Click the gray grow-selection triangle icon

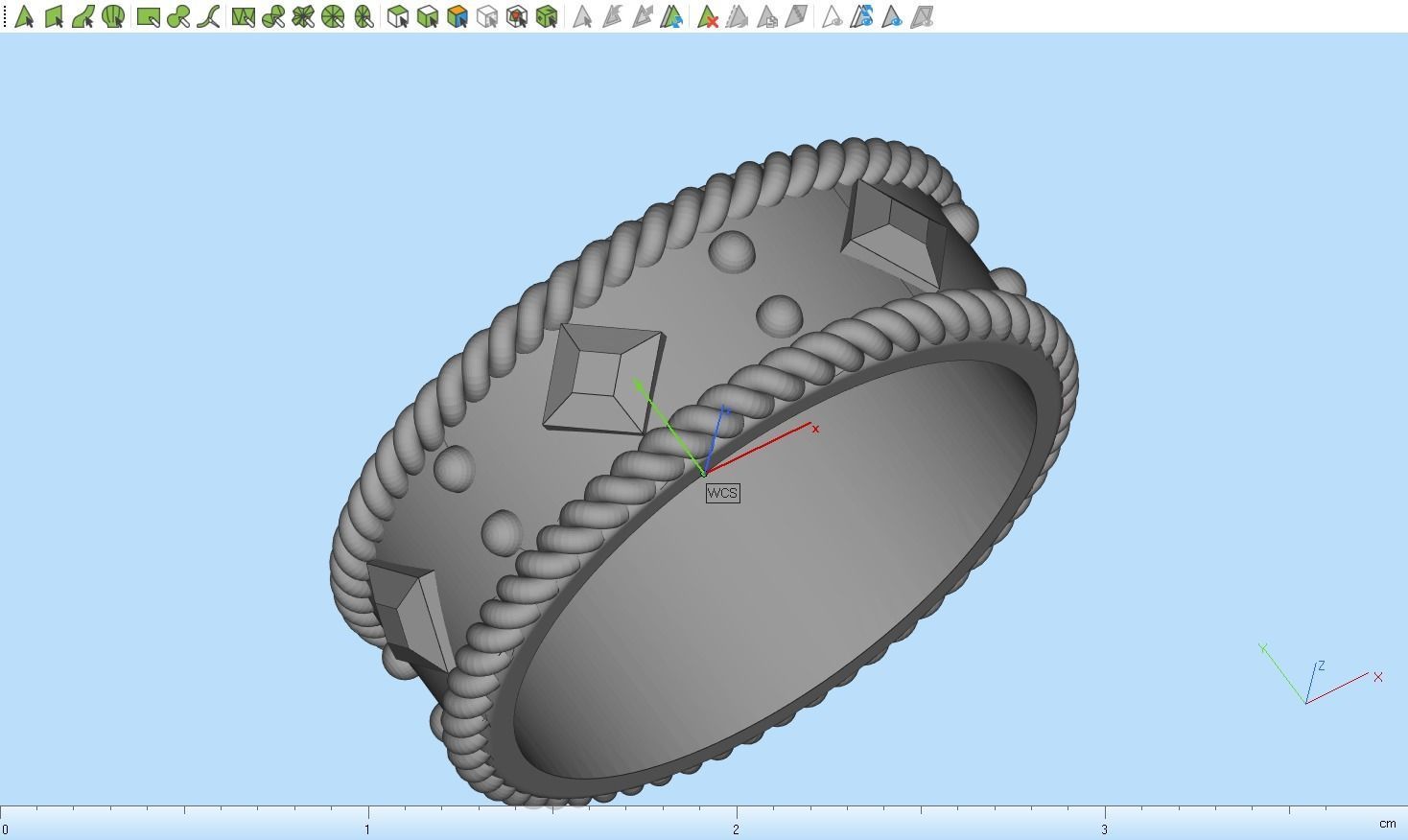642,16
